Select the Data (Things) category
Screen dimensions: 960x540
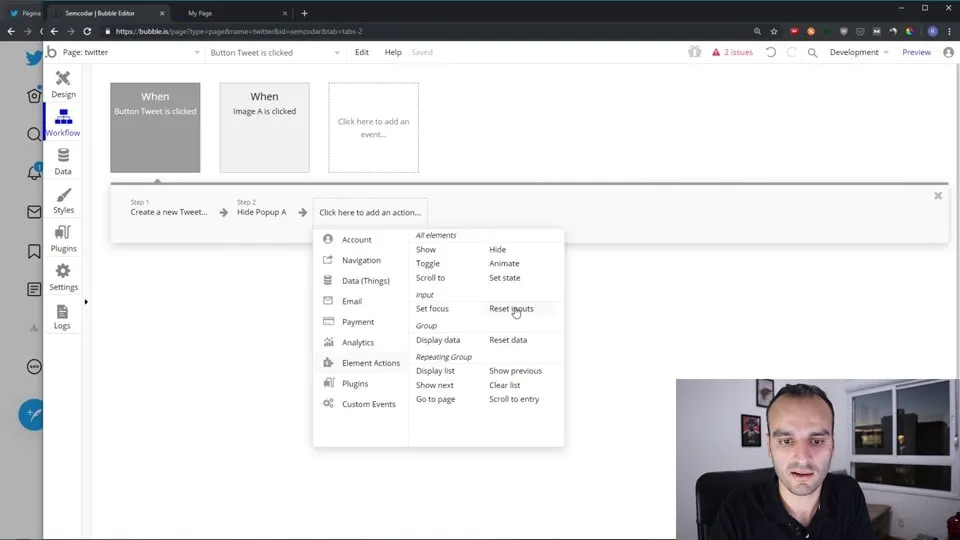[365, 281]
